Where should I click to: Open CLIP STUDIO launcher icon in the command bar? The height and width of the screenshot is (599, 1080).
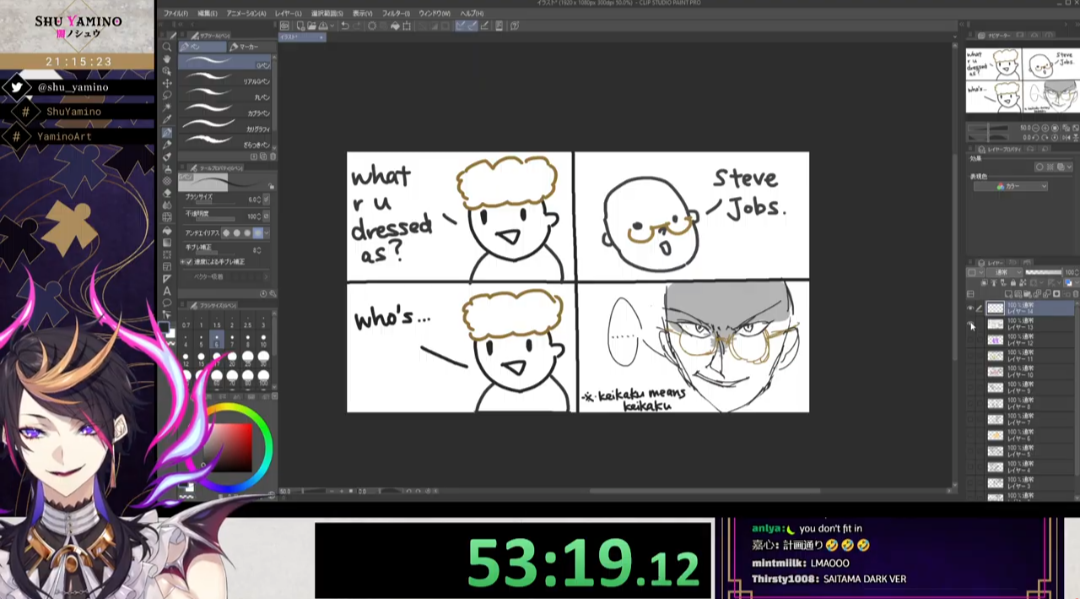tap(284, 26)
